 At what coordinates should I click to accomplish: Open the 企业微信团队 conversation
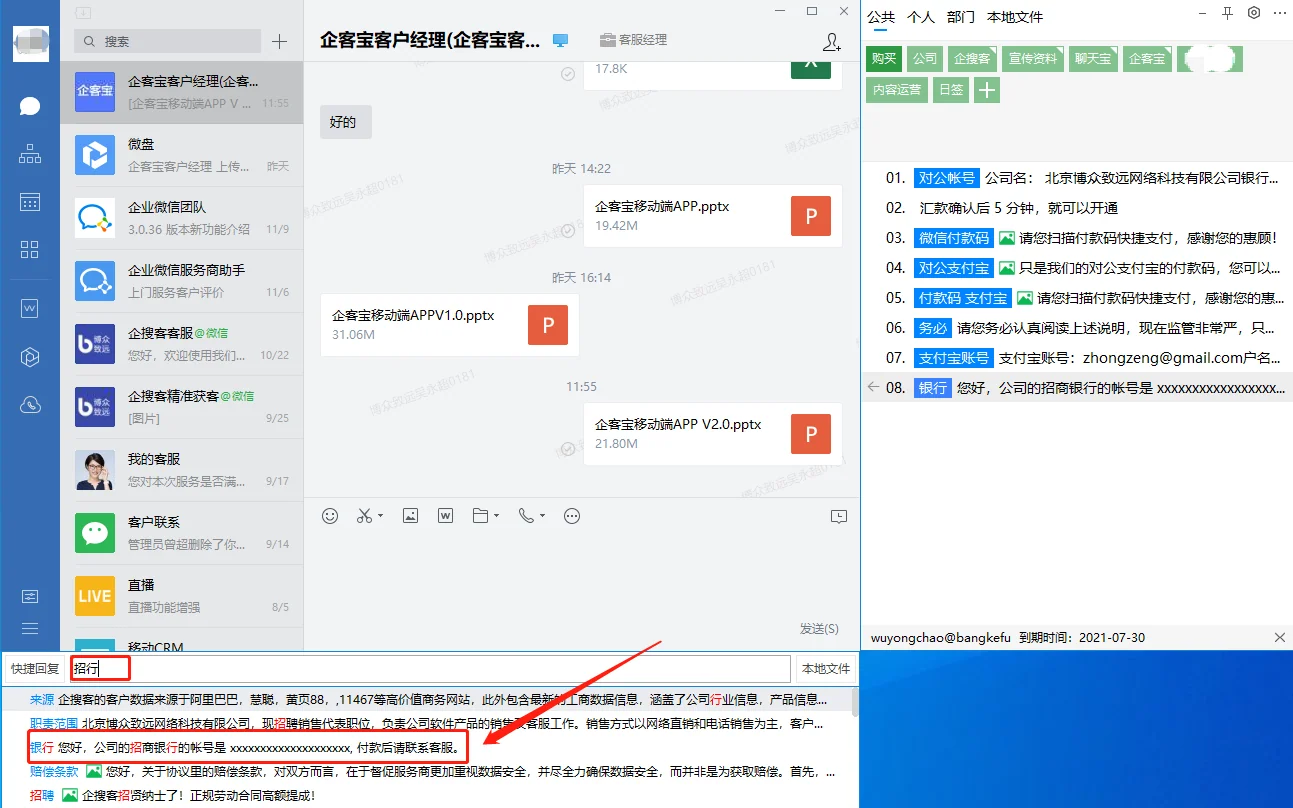[181, 218]
